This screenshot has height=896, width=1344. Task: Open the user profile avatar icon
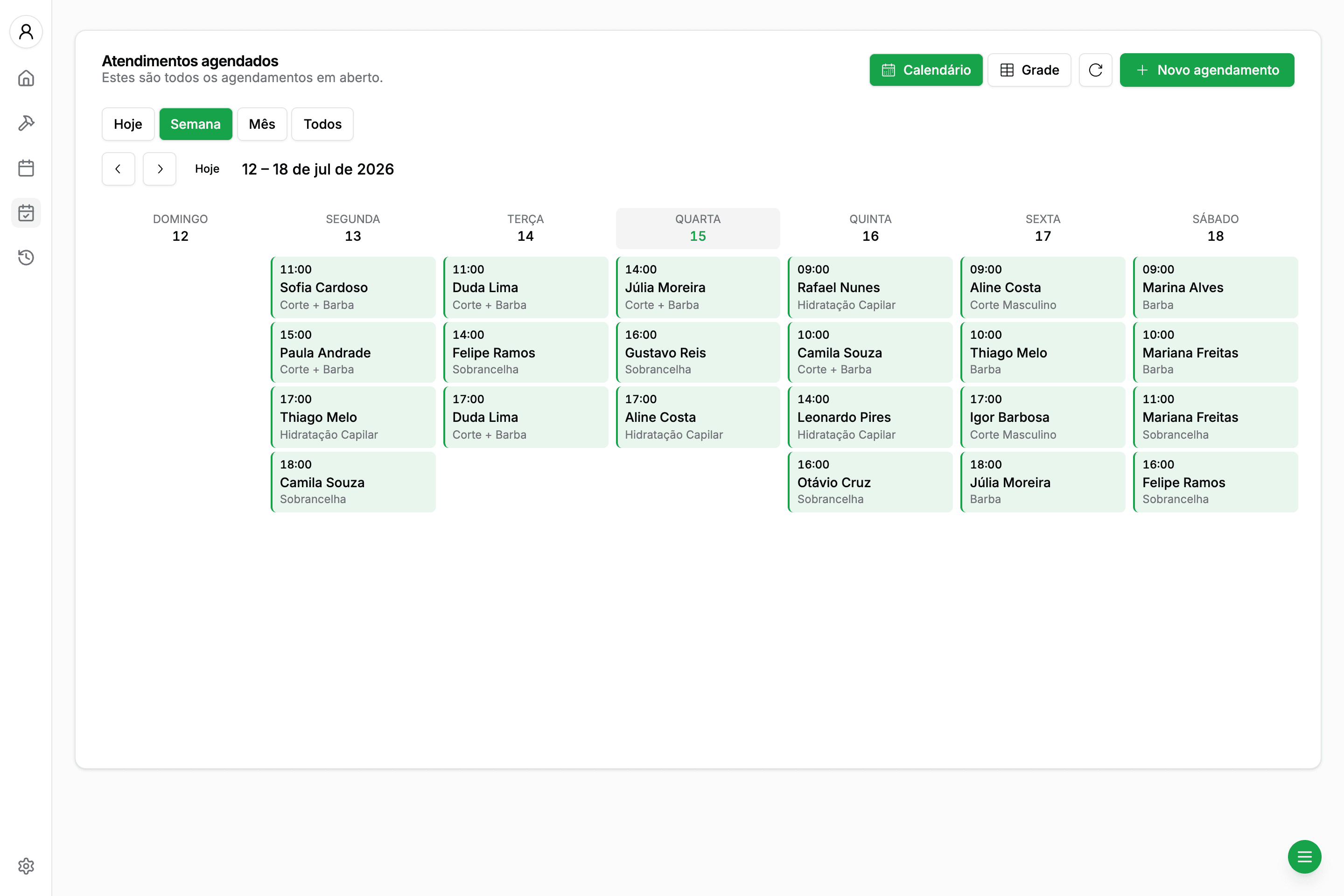tap(26, 31)
